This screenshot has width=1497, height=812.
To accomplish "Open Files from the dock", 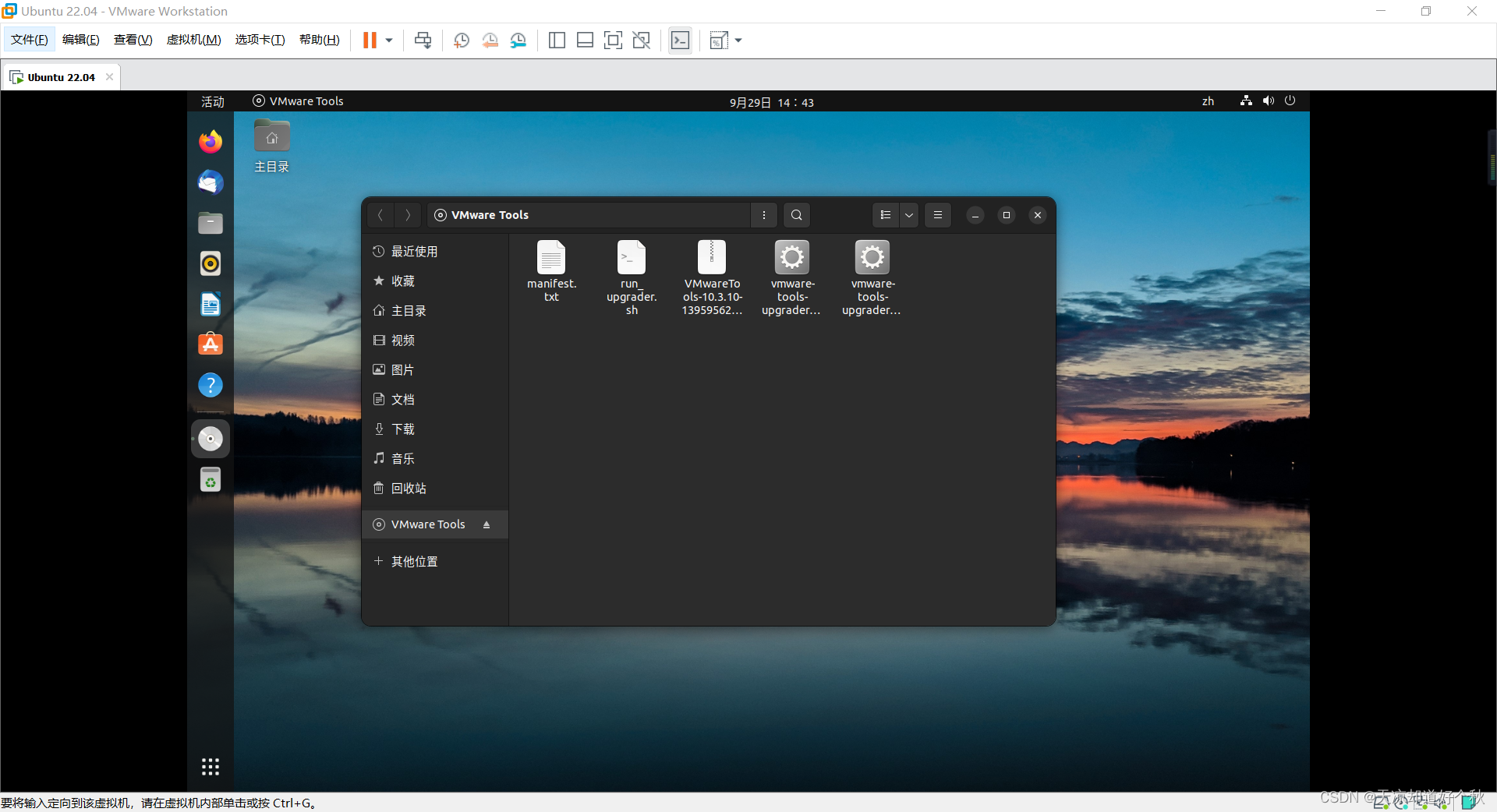I will (x=211, y=223).
